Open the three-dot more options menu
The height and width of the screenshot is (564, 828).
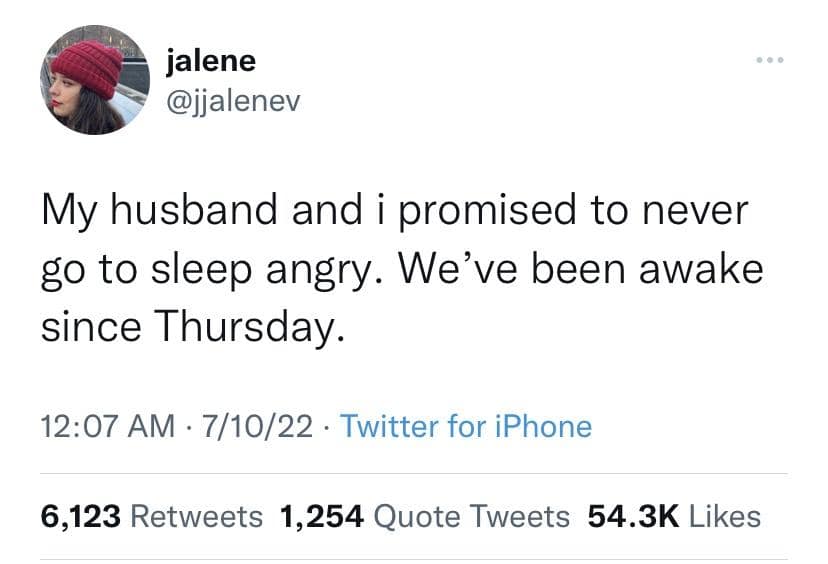point(769,61)
